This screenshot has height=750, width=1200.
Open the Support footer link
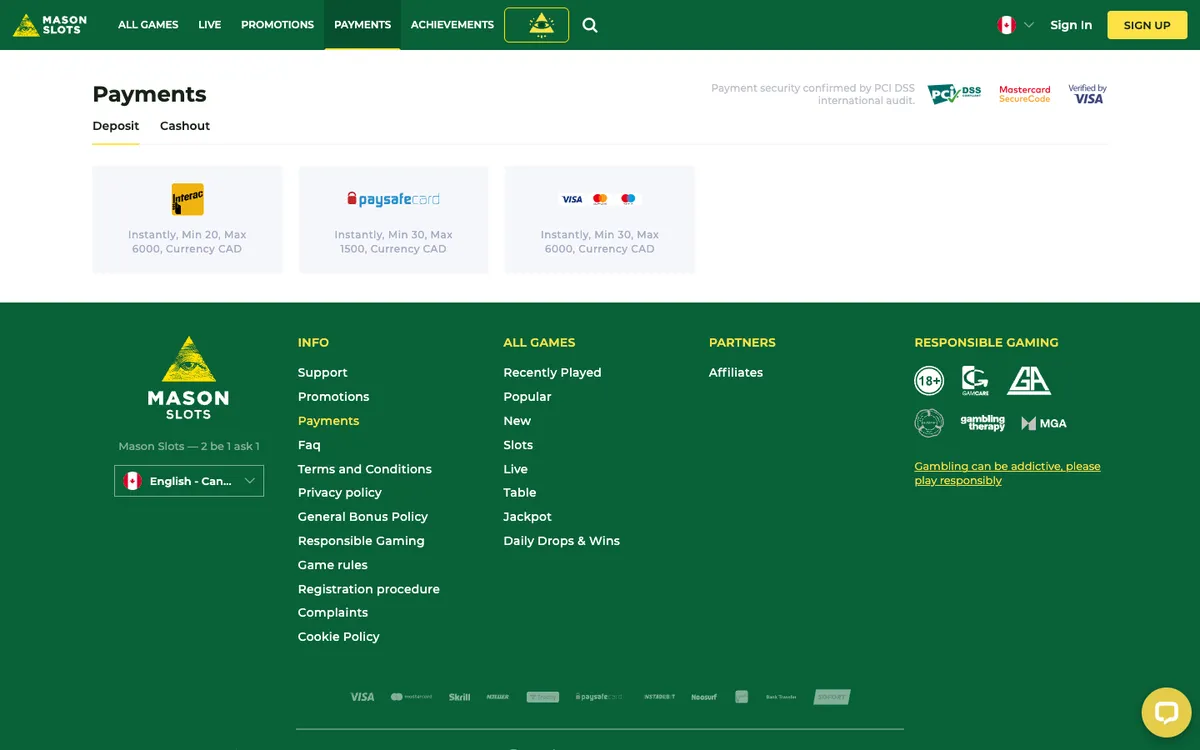coord(323,372)
